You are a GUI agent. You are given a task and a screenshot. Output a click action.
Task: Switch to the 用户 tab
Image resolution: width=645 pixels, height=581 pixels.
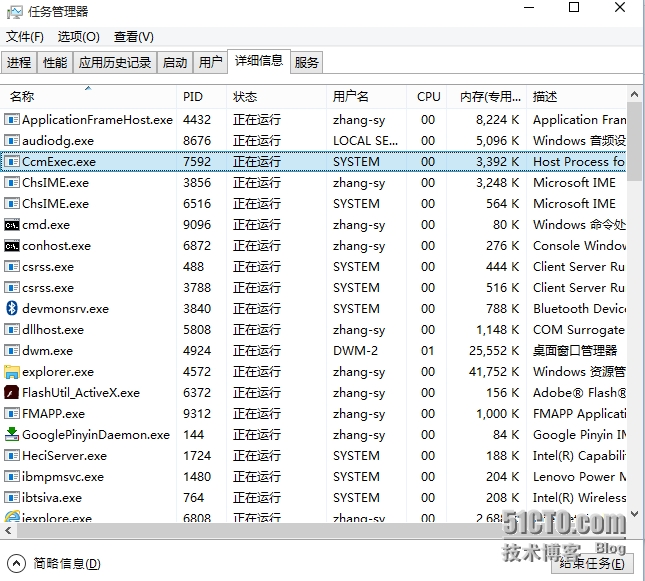point(210,63)
